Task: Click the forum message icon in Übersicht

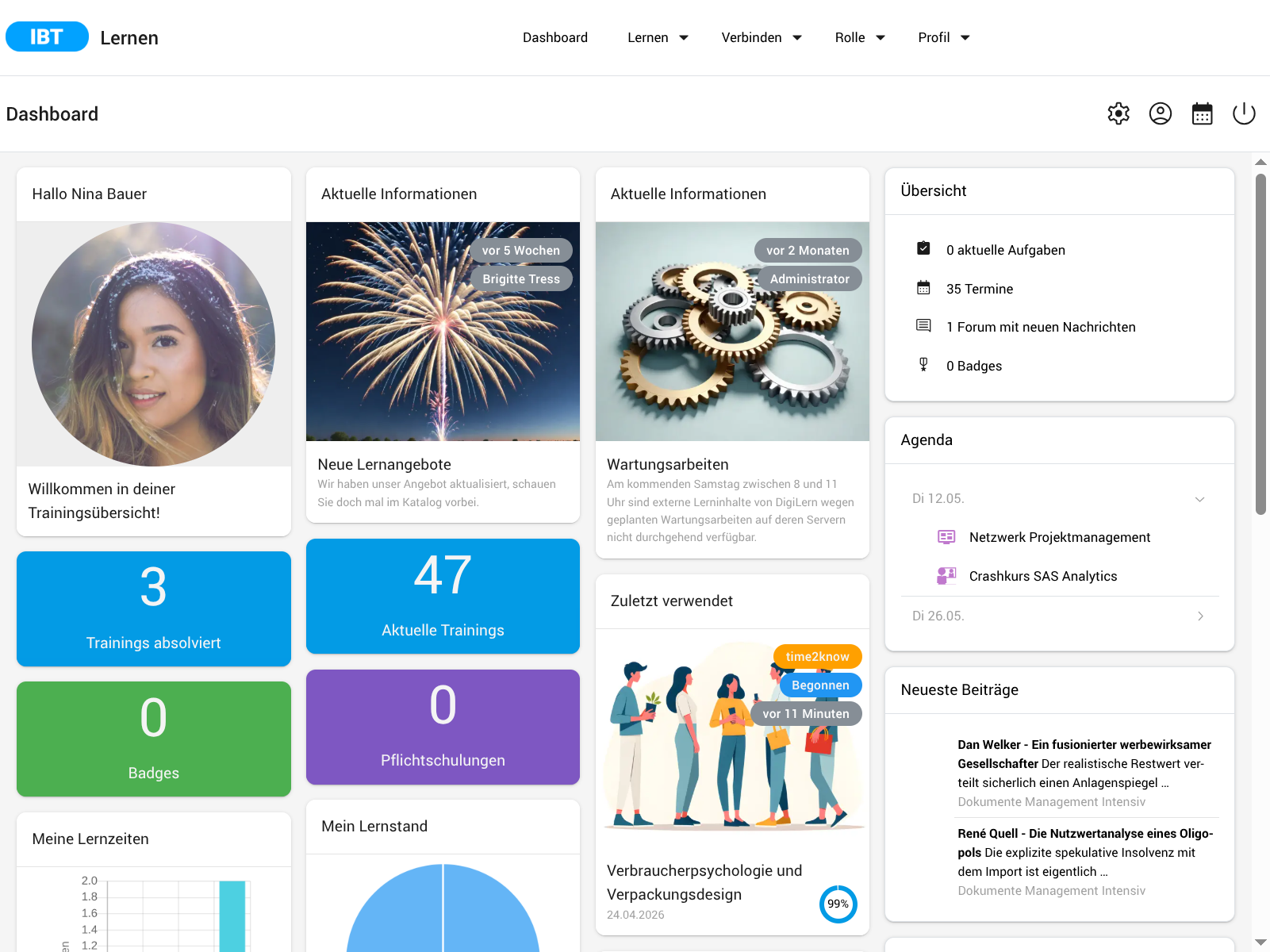Action: pos(923,326)
